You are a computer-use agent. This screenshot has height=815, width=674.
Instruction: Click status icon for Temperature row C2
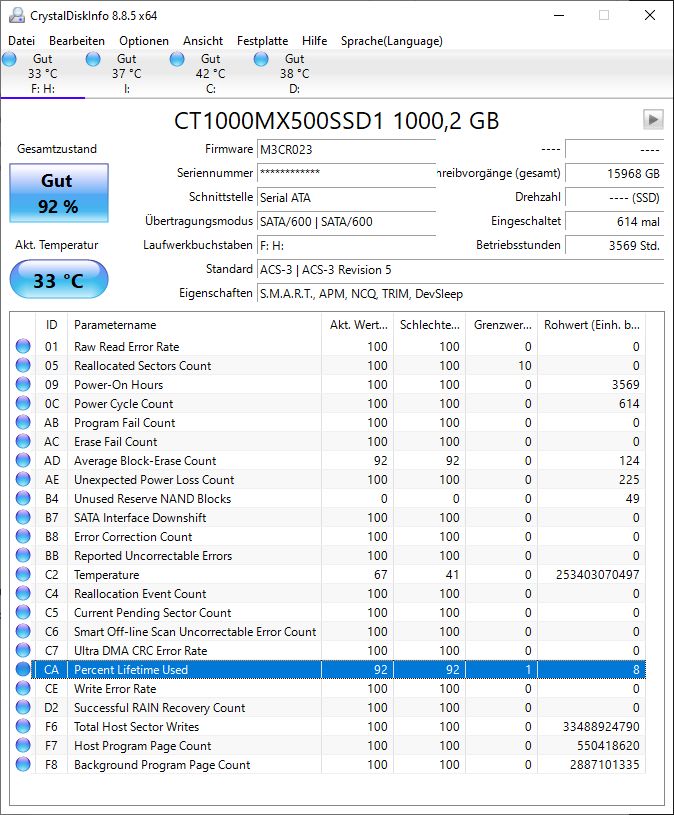point(23,574)
